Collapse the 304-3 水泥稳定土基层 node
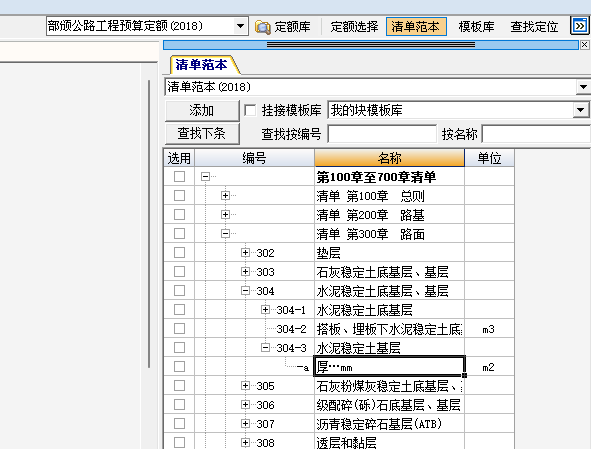 (265, 348)
